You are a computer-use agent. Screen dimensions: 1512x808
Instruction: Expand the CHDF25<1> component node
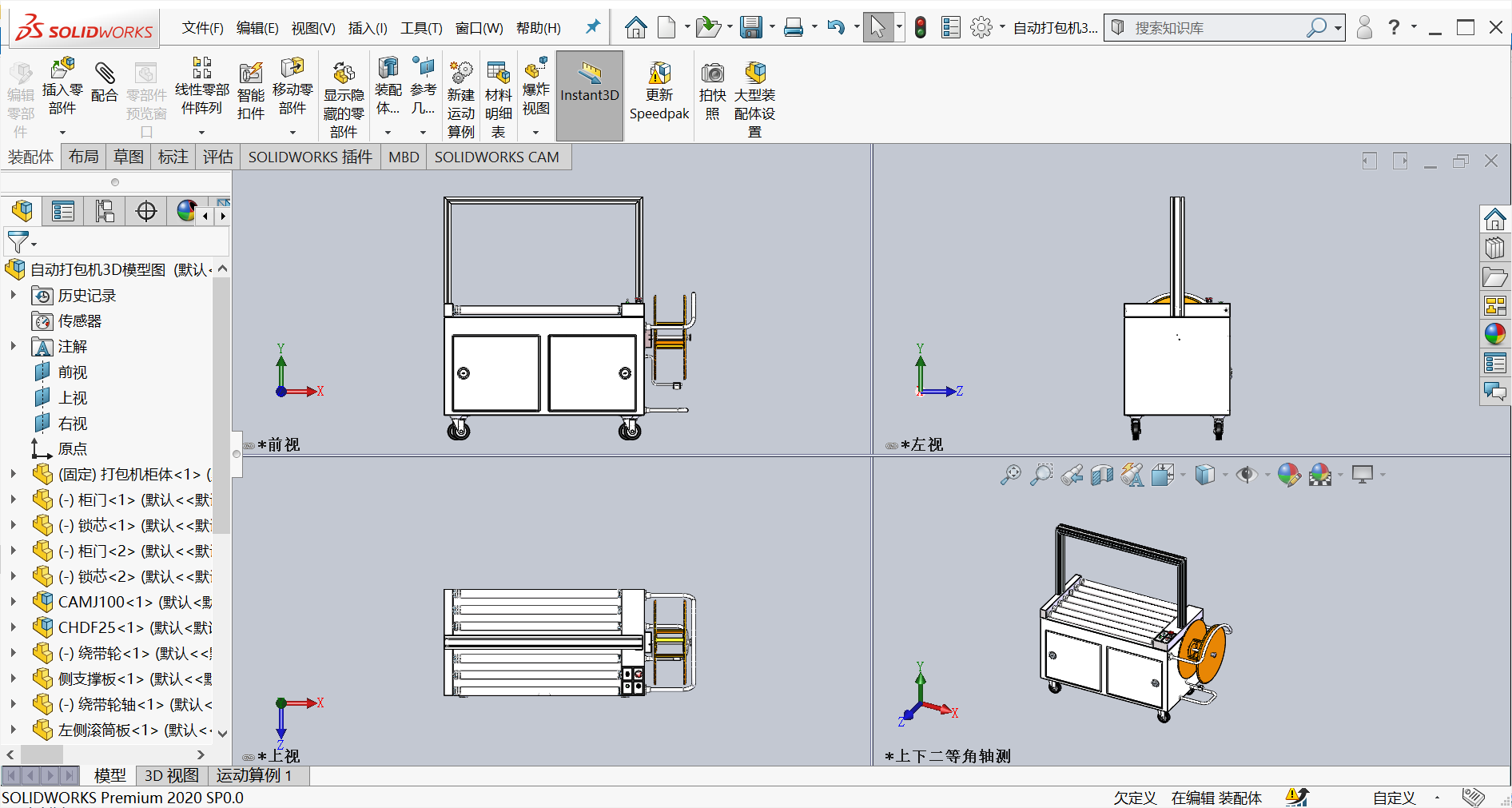click(14, 627)
